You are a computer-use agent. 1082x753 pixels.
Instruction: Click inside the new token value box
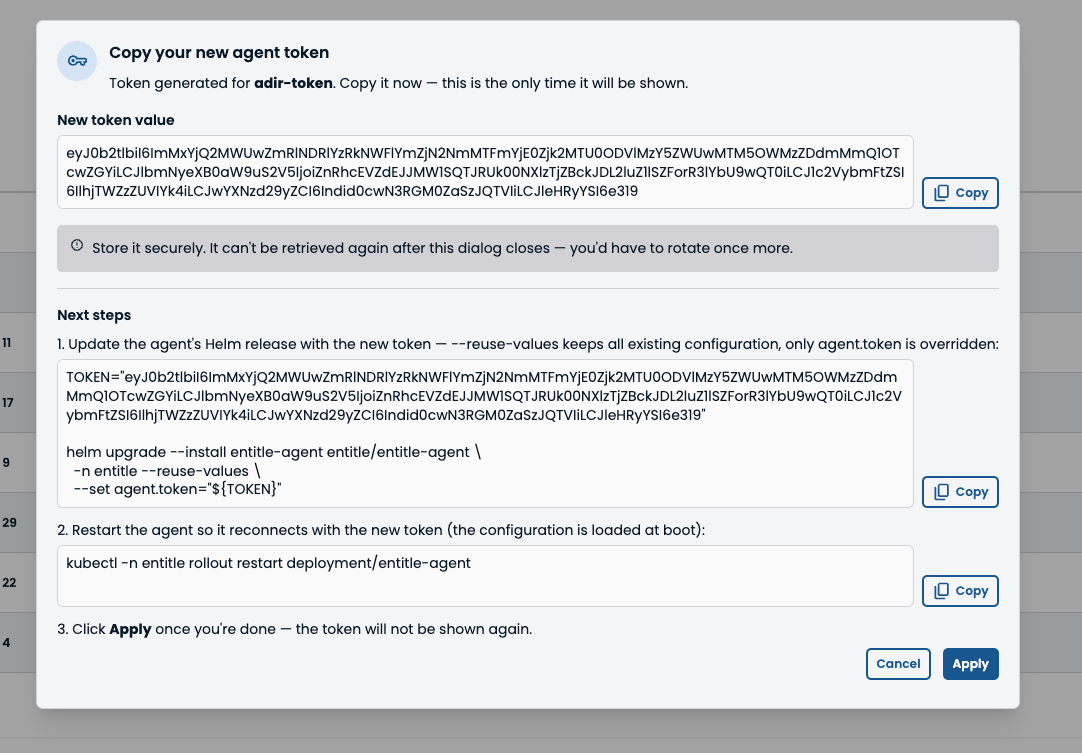pos(485,172)
